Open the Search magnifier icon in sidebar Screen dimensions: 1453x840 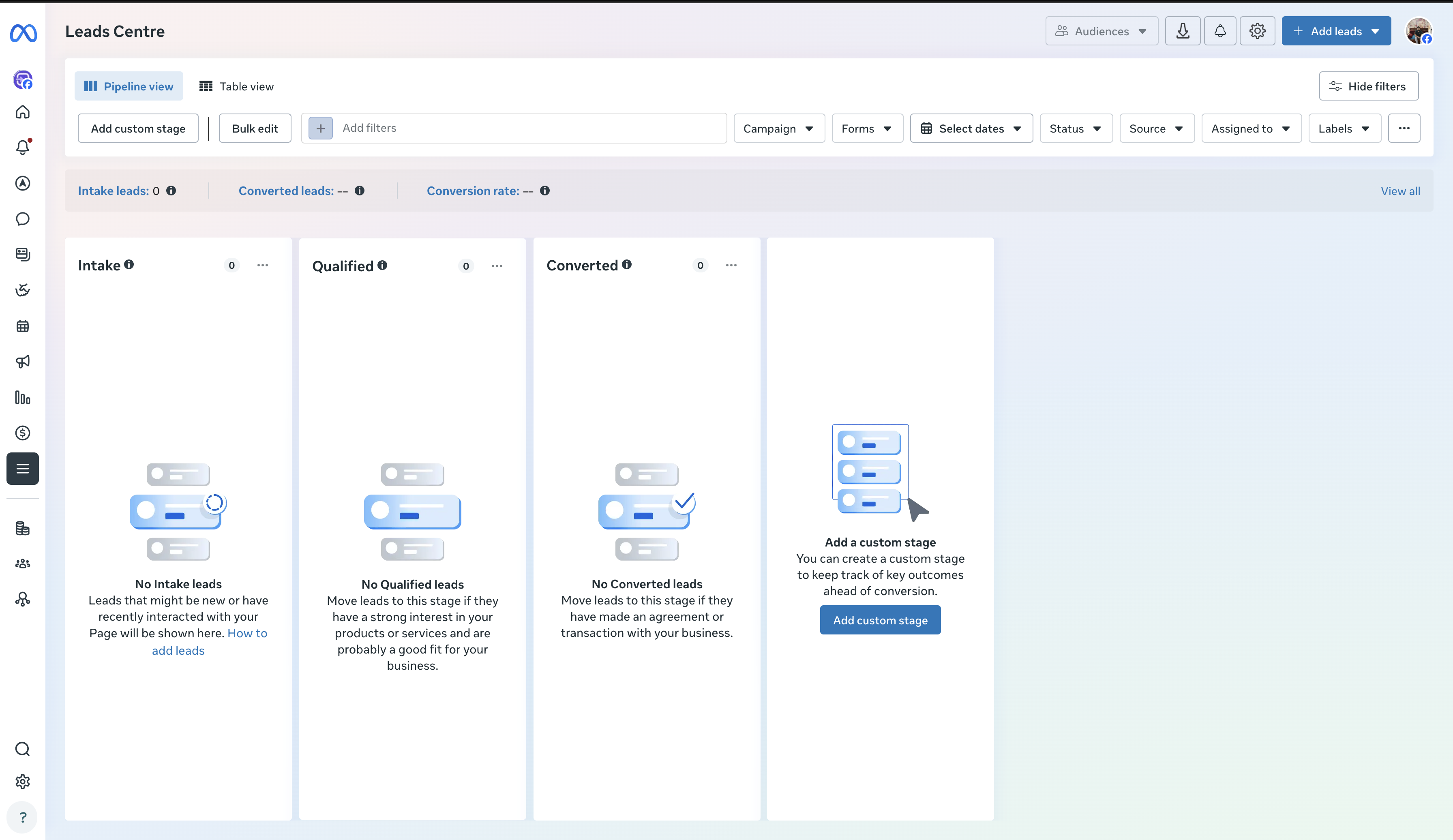[22, 749]
